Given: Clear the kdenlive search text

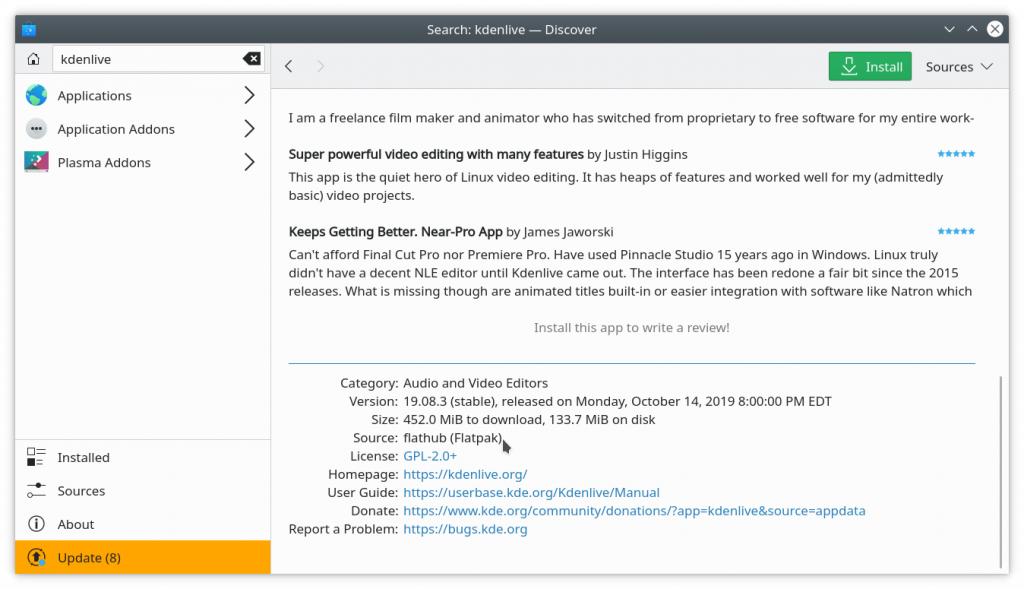Looking at the screenshot, I should coord(251,59).
